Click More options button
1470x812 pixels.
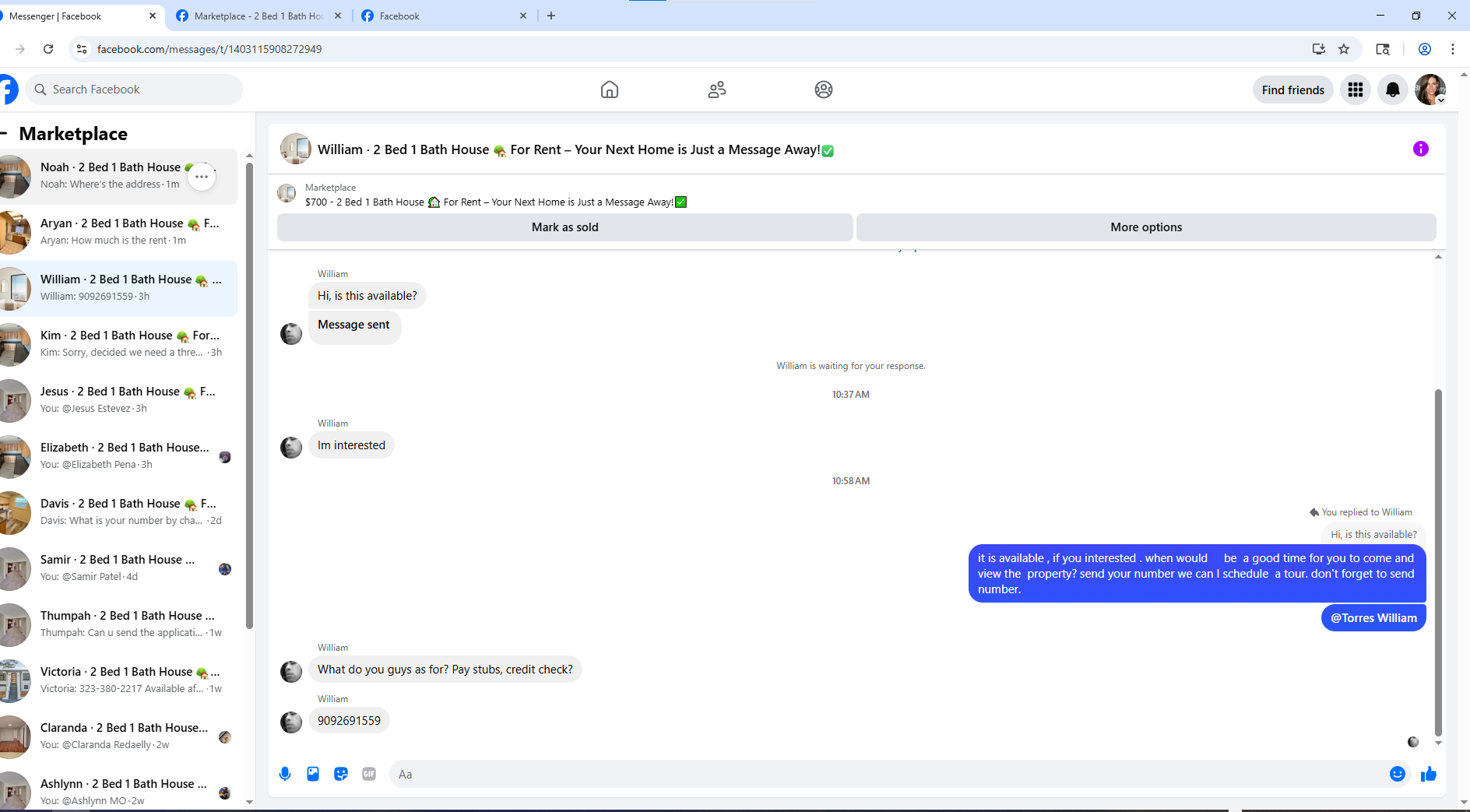pyautogui.click(x=1146, y=227)
